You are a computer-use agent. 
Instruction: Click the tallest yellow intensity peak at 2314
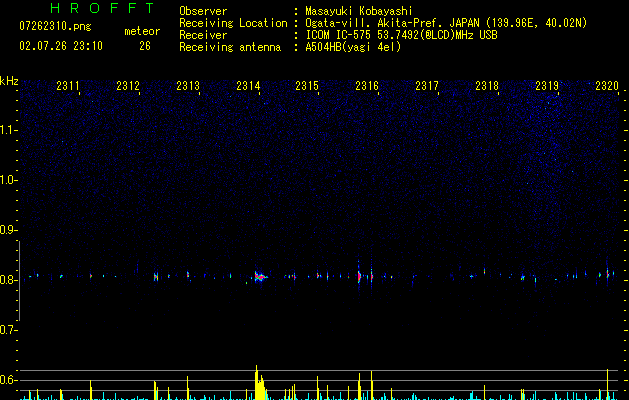[257, 382]
